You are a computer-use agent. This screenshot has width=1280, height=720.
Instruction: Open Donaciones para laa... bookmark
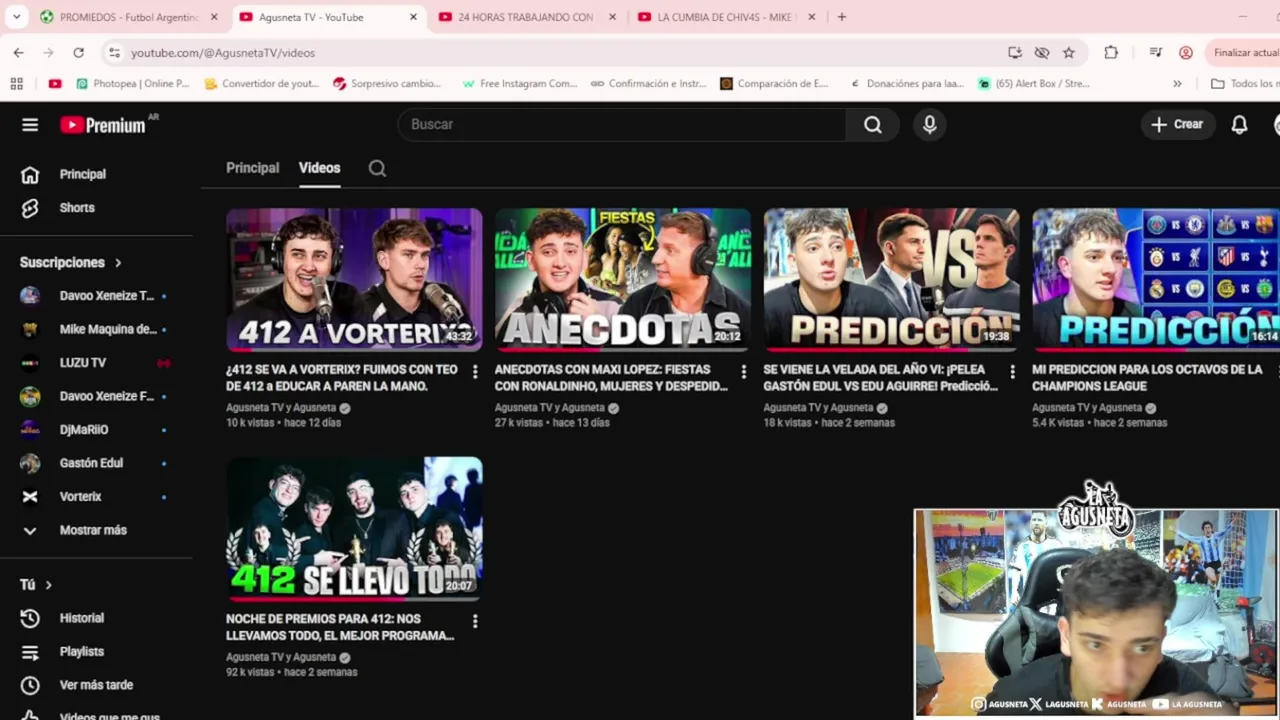click(x=906, y=83)
